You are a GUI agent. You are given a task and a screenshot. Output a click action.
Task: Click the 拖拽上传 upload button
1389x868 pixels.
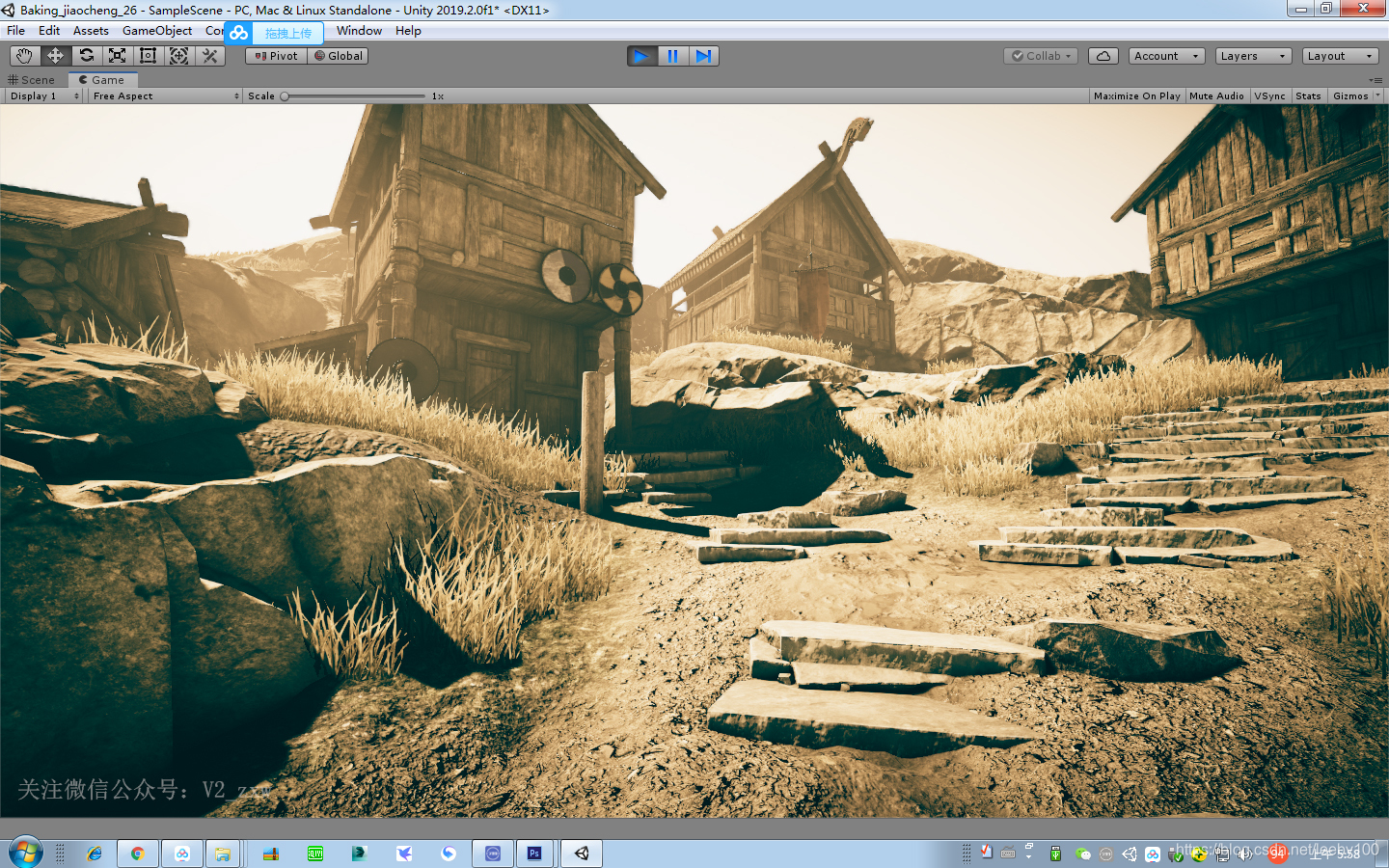pos(288,33)
